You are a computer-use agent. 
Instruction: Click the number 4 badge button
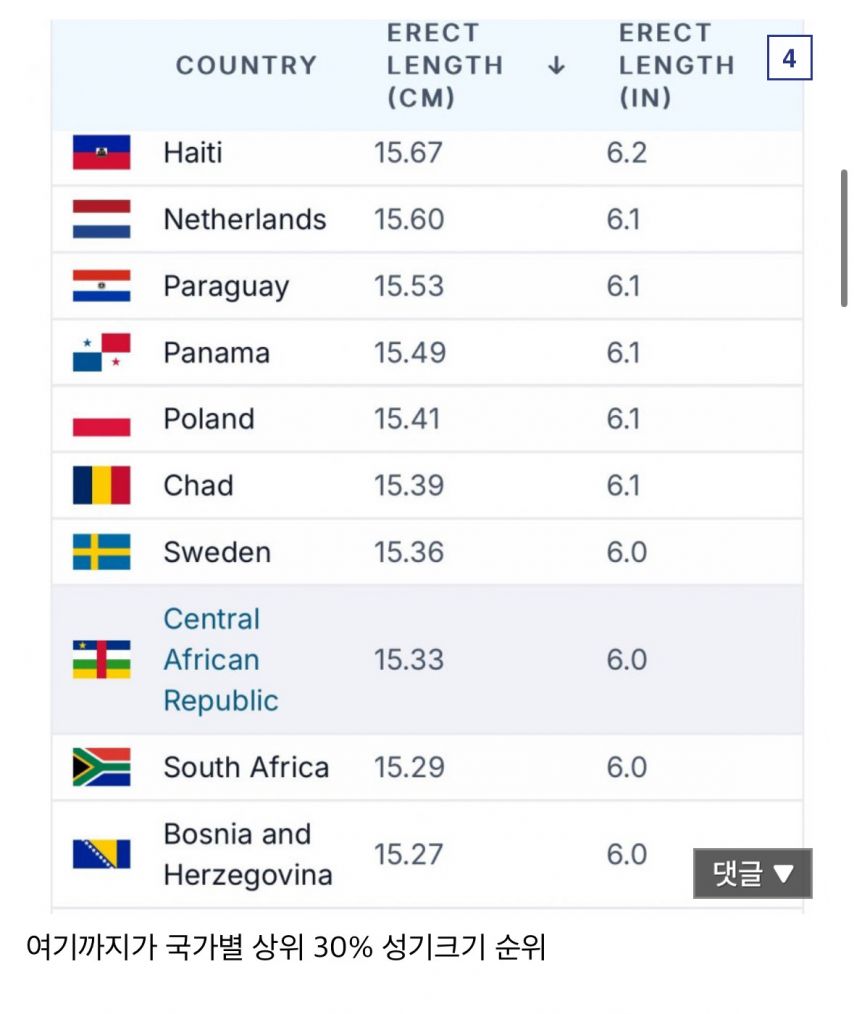pyautogui.click(x=789, y=58)
